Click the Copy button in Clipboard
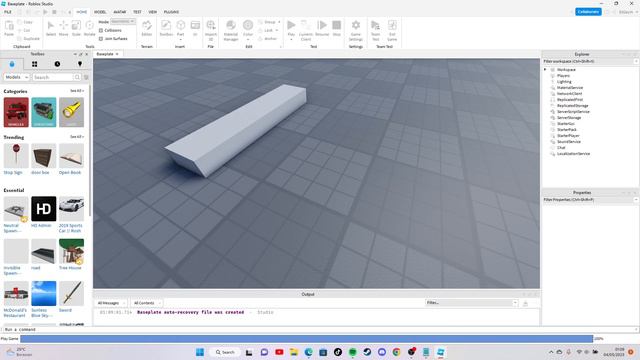Viewport: 640px width, 360px height. [x=25, y=22]
